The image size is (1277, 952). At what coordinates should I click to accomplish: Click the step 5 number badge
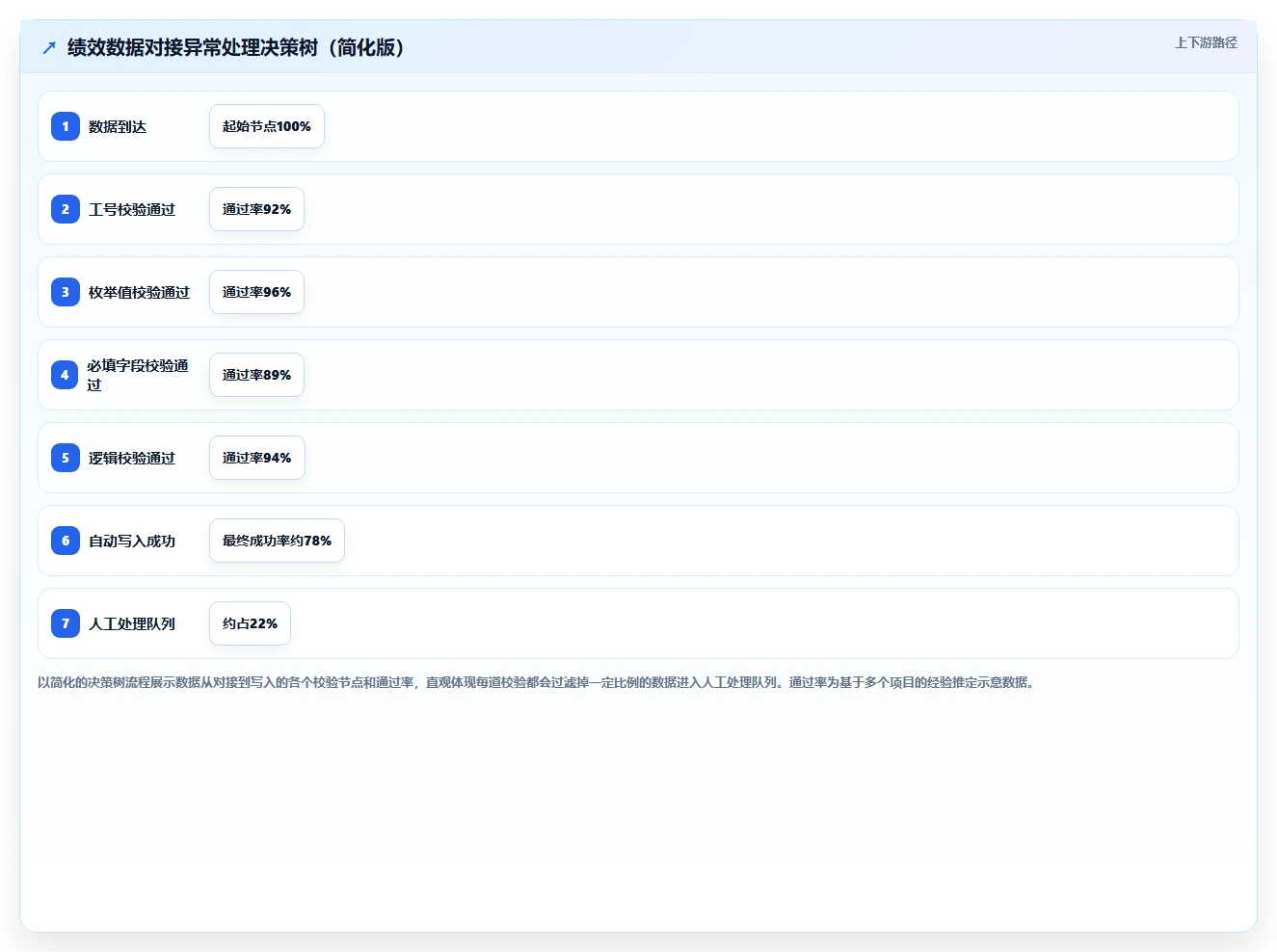pyautogui.click(x=66, y=458)
